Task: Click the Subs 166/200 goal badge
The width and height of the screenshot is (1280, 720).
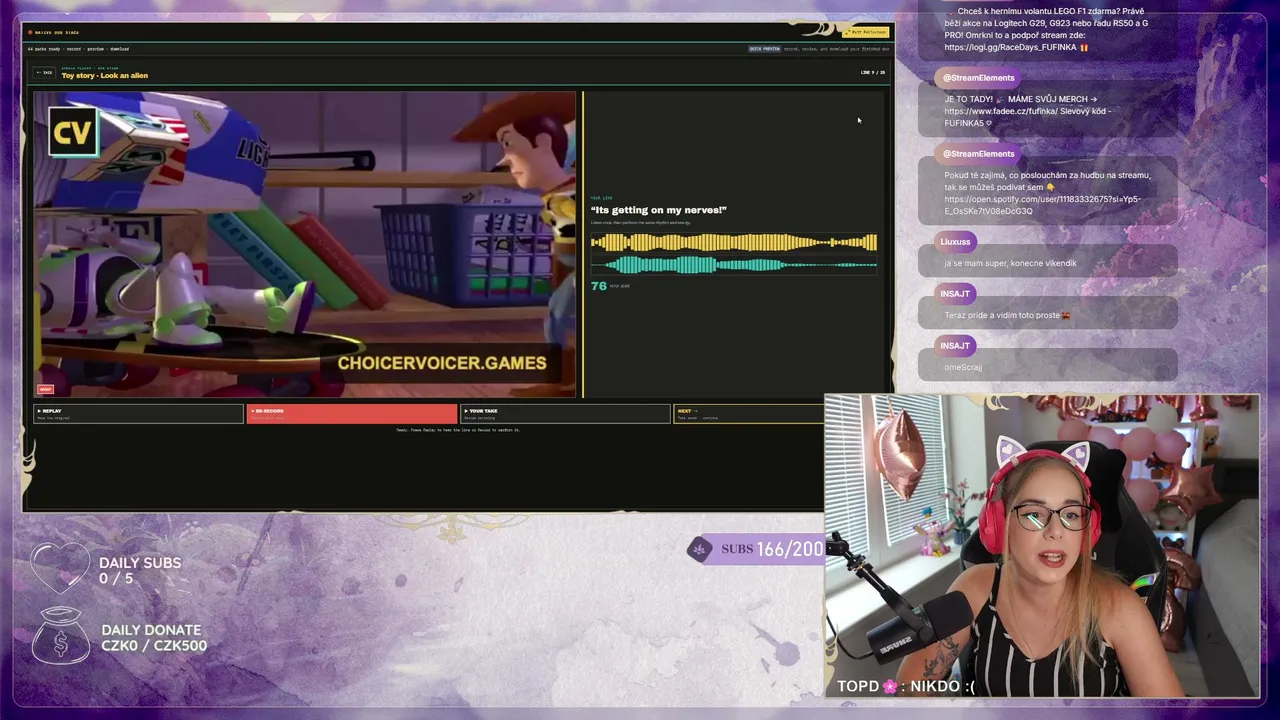Action: pyautogui.click(x=756, y=548)
